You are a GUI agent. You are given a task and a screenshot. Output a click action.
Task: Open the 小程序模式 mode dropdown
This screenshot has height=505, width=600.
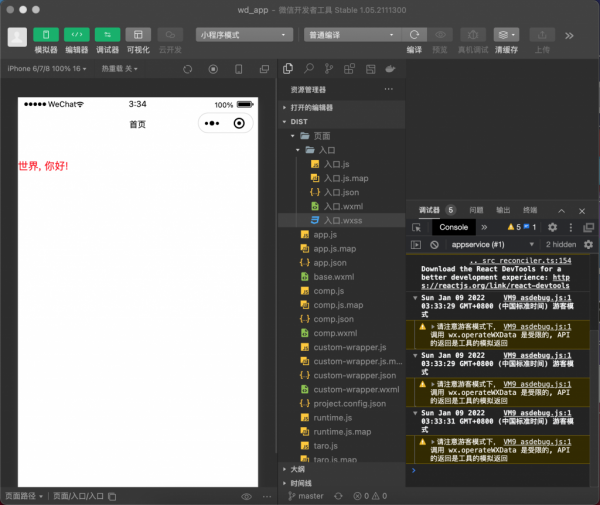(x=245, y=35)
